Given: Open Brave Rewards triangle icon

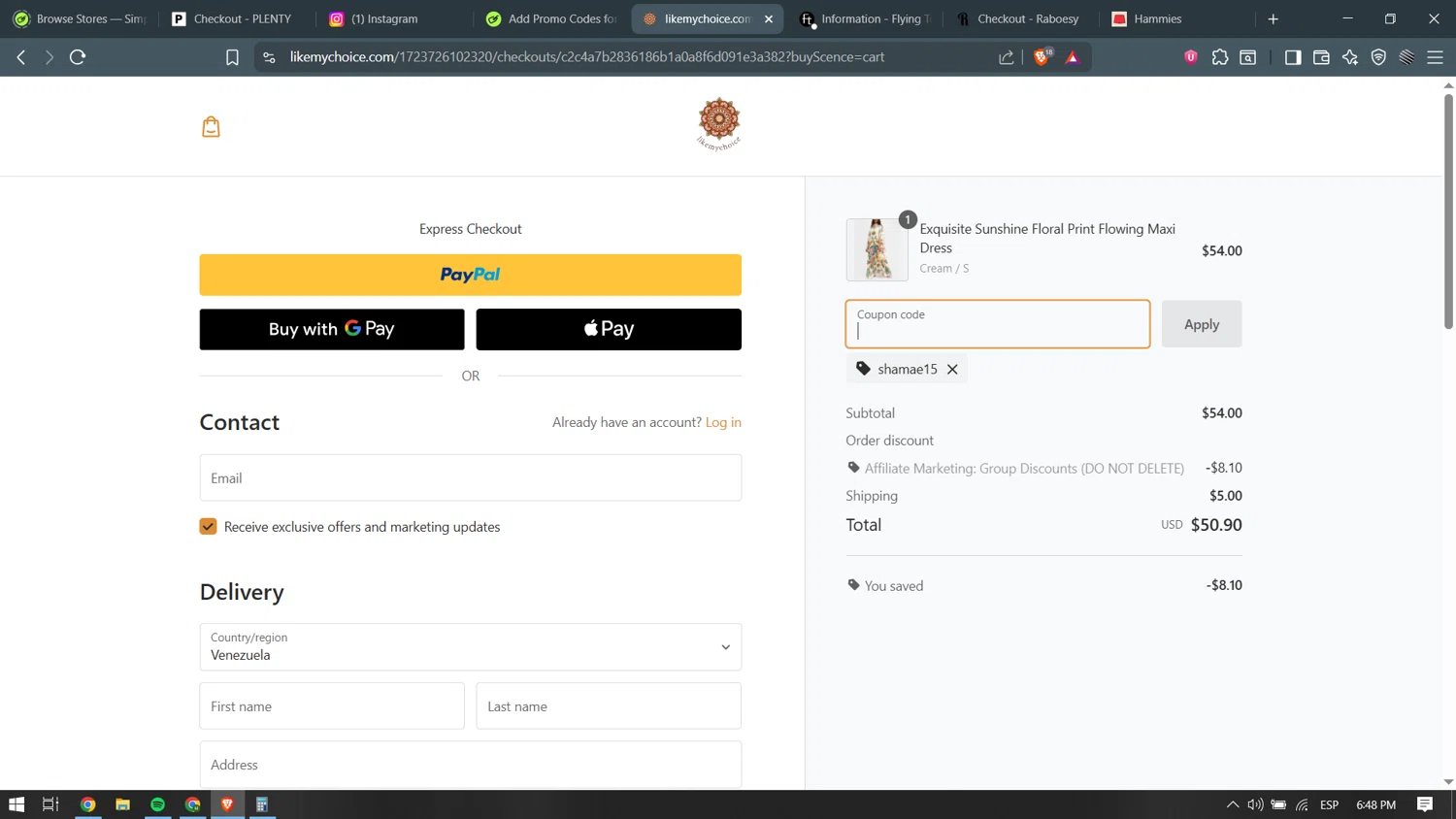Looking at the screenshot, I should point(1073,57).
